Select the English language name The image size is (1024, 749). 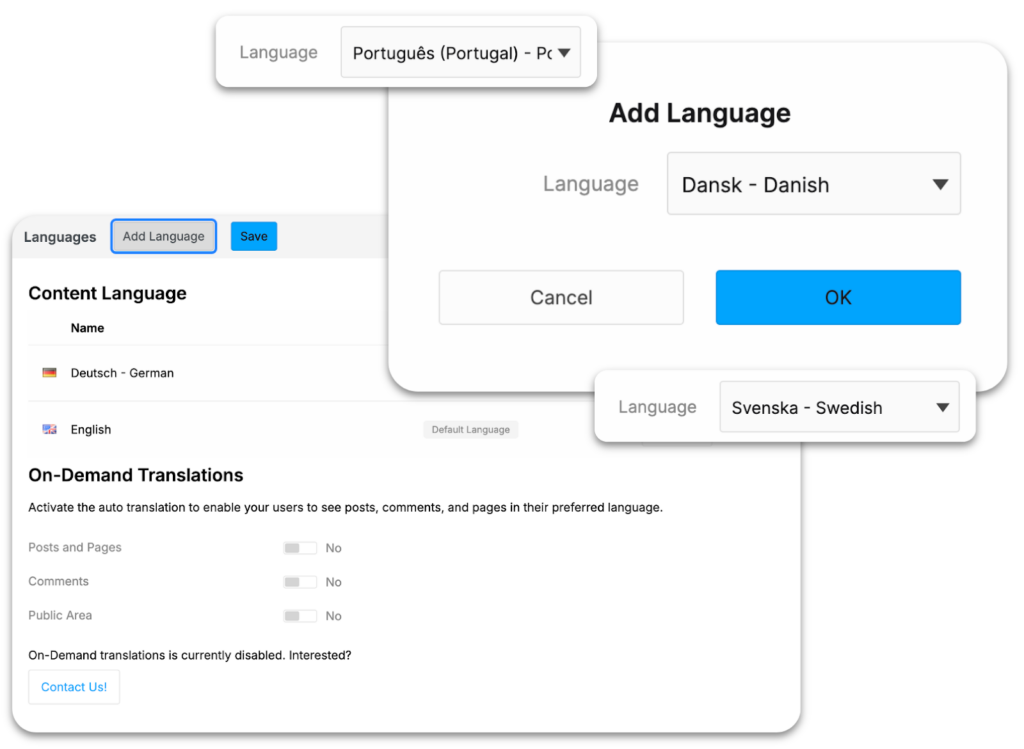click(91, 430)
